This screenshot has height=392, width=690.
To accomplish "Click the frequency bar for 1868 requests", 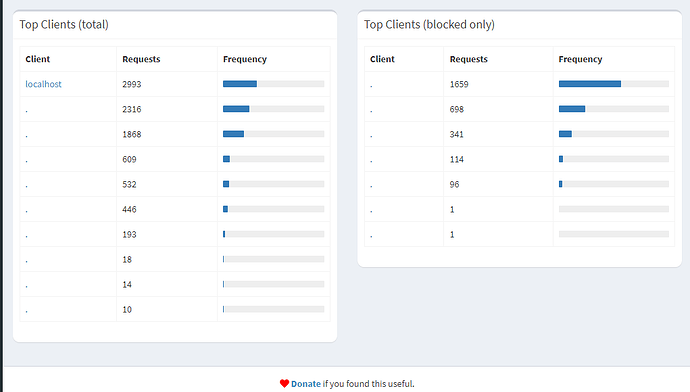I will pos(274,134).
